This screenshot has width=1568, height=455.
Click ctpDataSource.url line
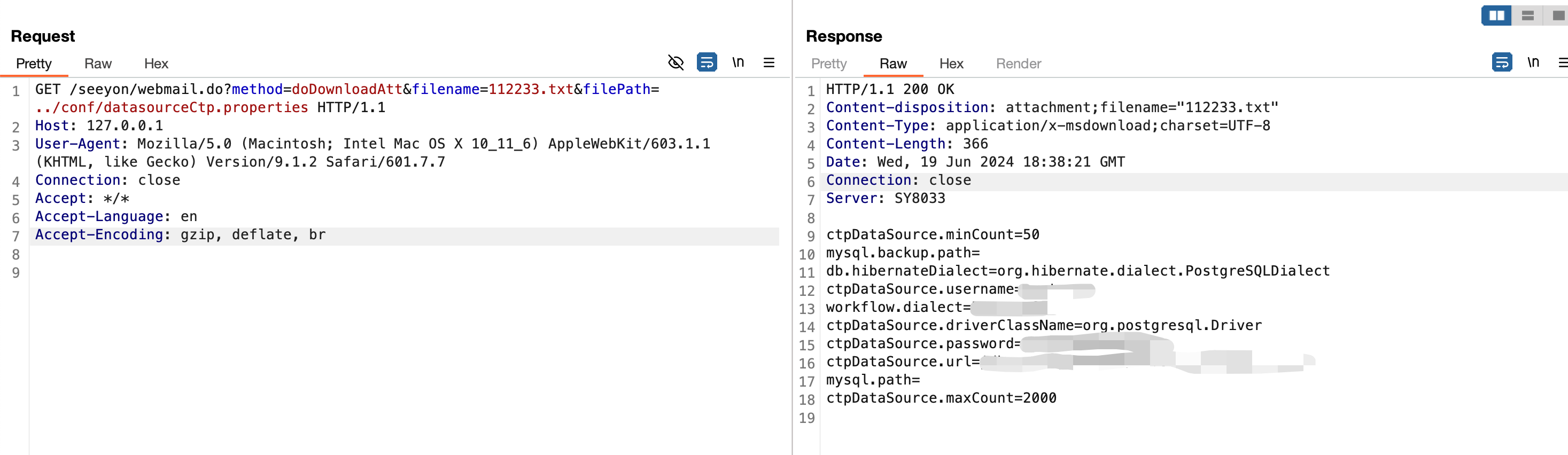(x=1070, y=362)
